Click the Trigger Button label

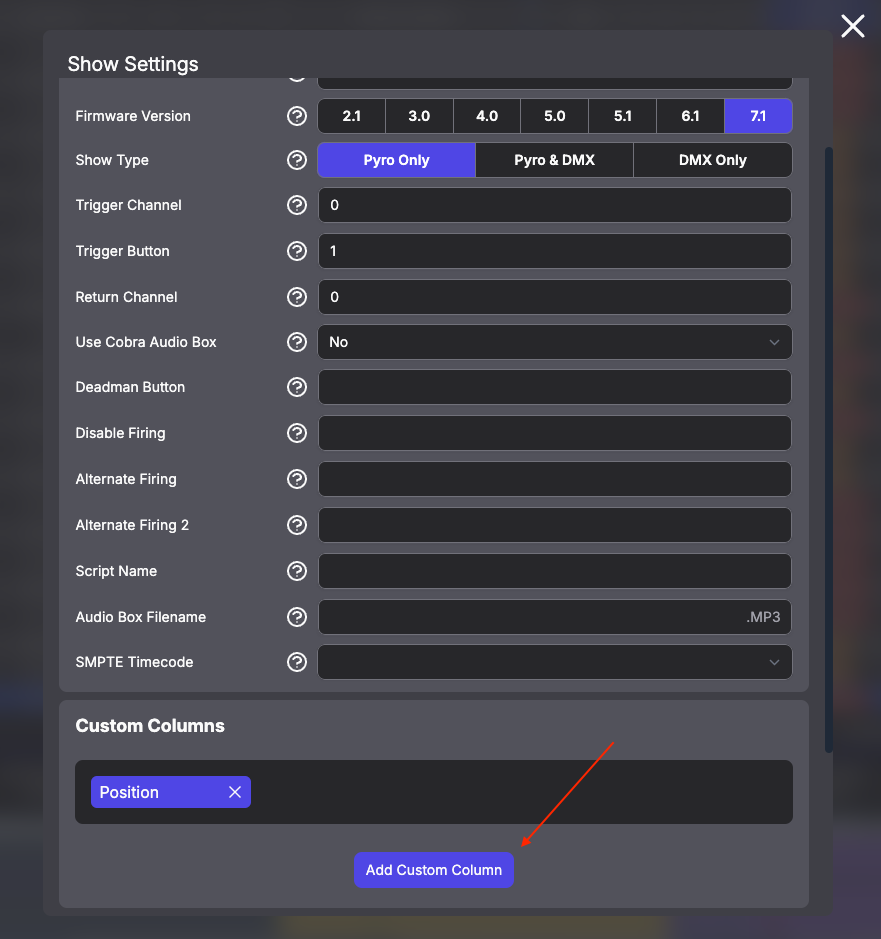(x=122, y=251)
